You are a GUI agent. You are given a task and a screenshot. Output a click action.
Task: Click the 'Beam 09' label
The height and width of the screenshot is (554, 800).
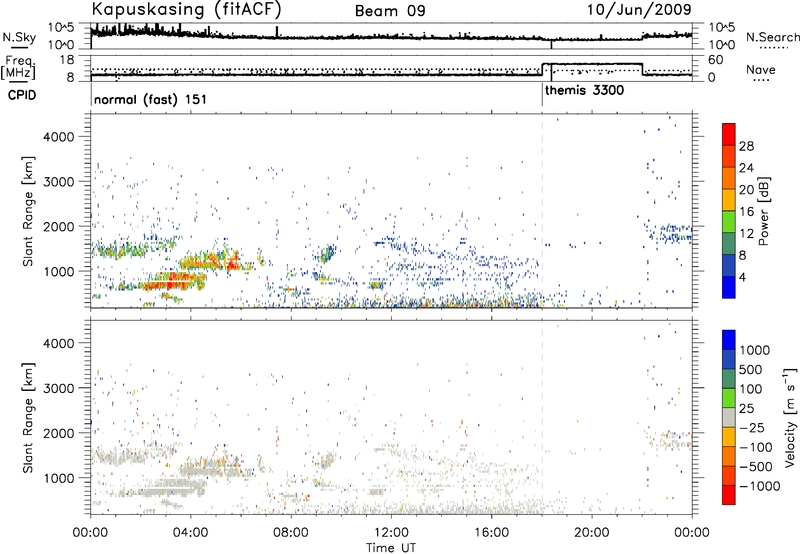390,11
